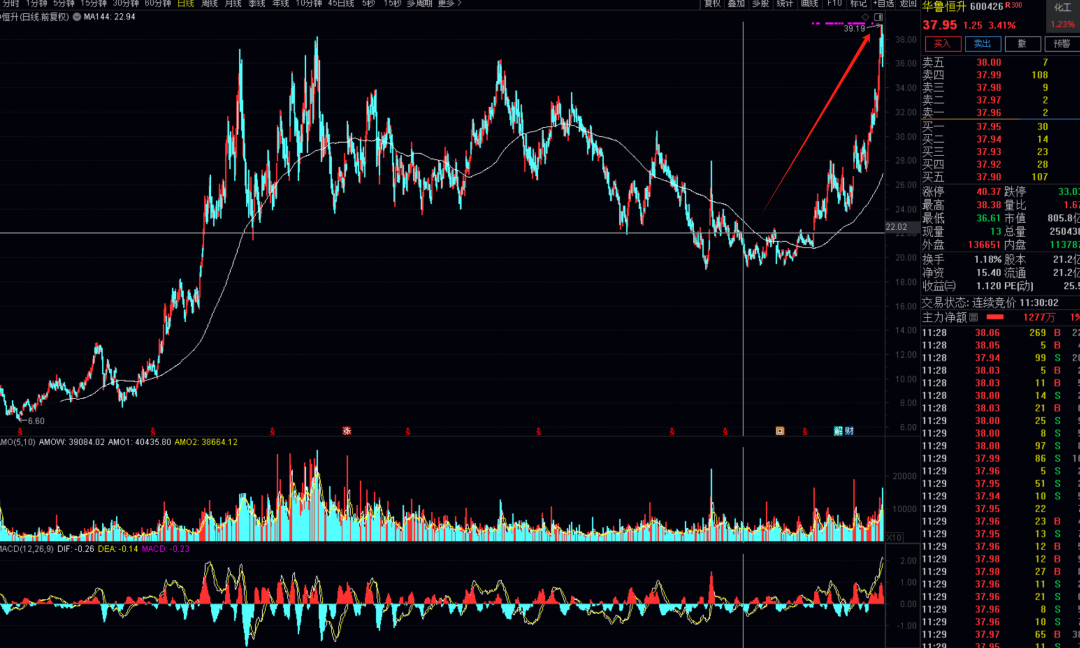This screenshot has height=648, width=1080.
Task: Add stock via +自选 button
Action: point(883,3)
